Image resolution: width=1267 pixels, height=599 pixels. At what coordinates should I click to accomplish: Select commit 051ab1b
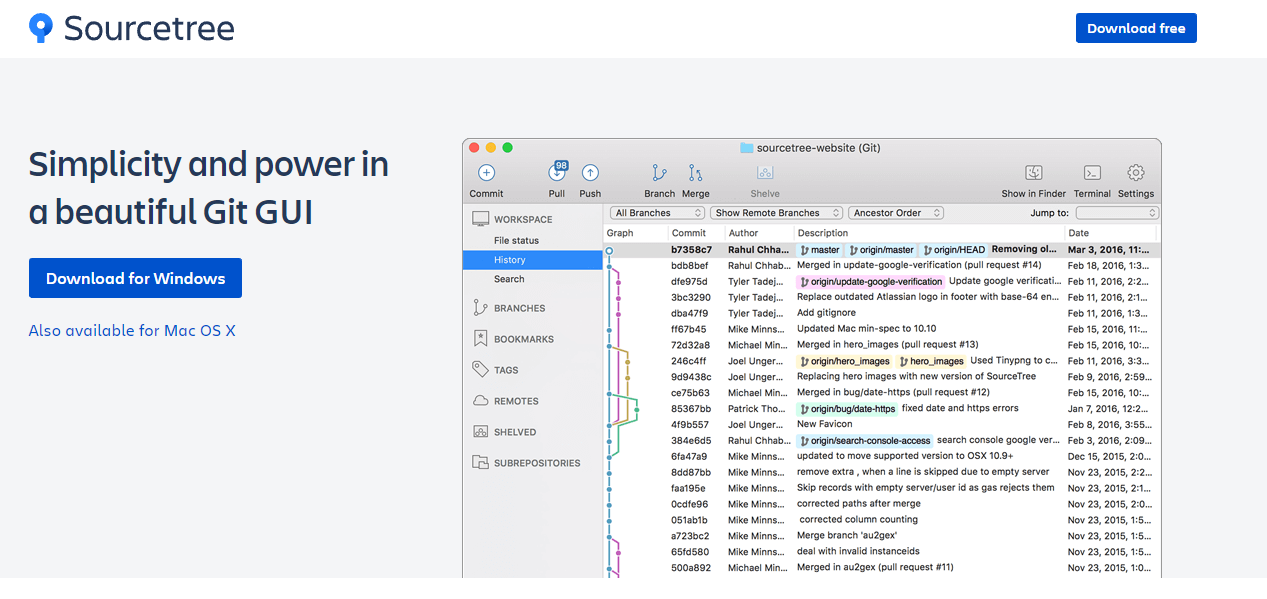[882, 520]
